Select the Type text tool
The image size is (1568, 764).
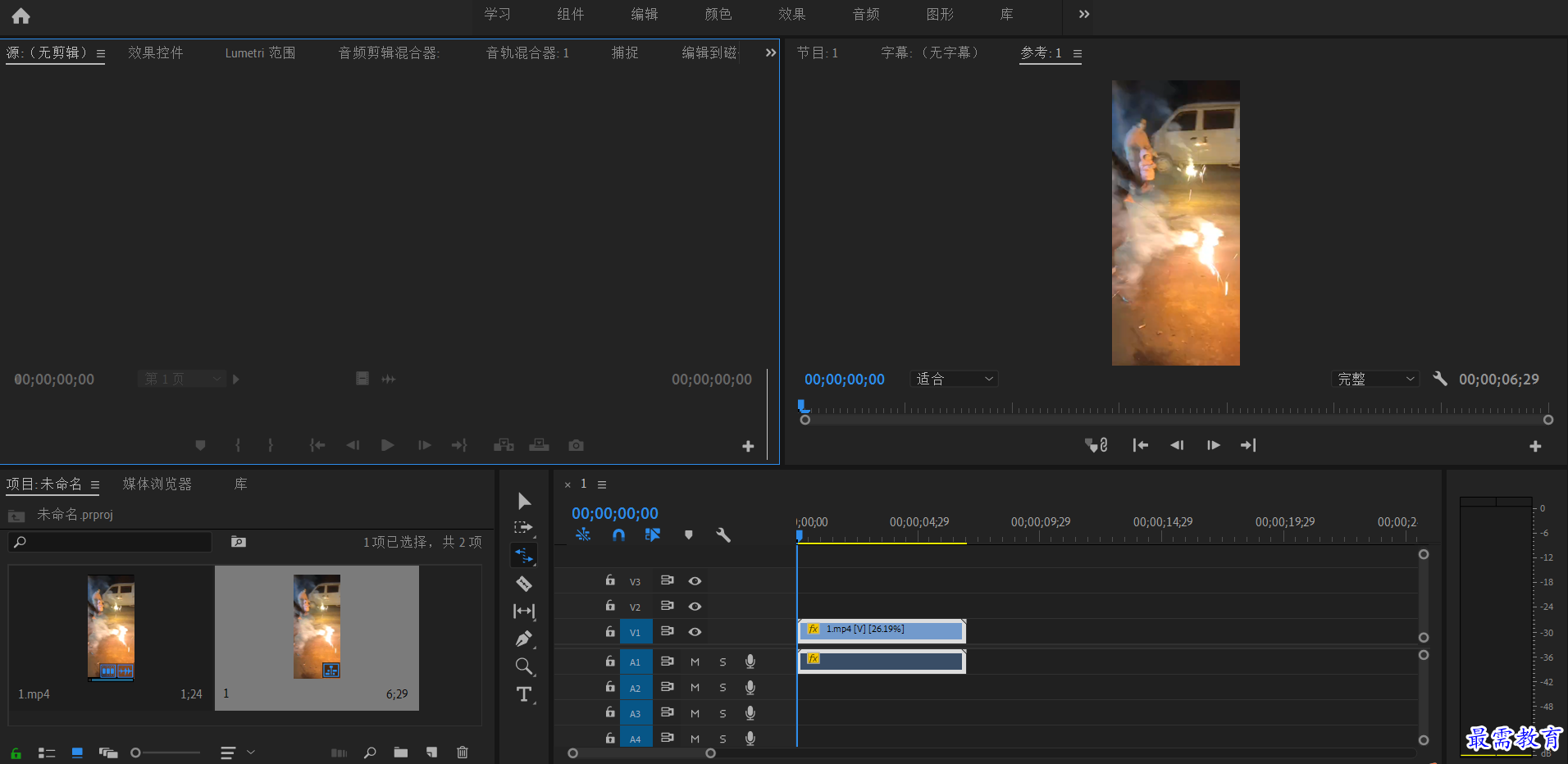[524, 694]
